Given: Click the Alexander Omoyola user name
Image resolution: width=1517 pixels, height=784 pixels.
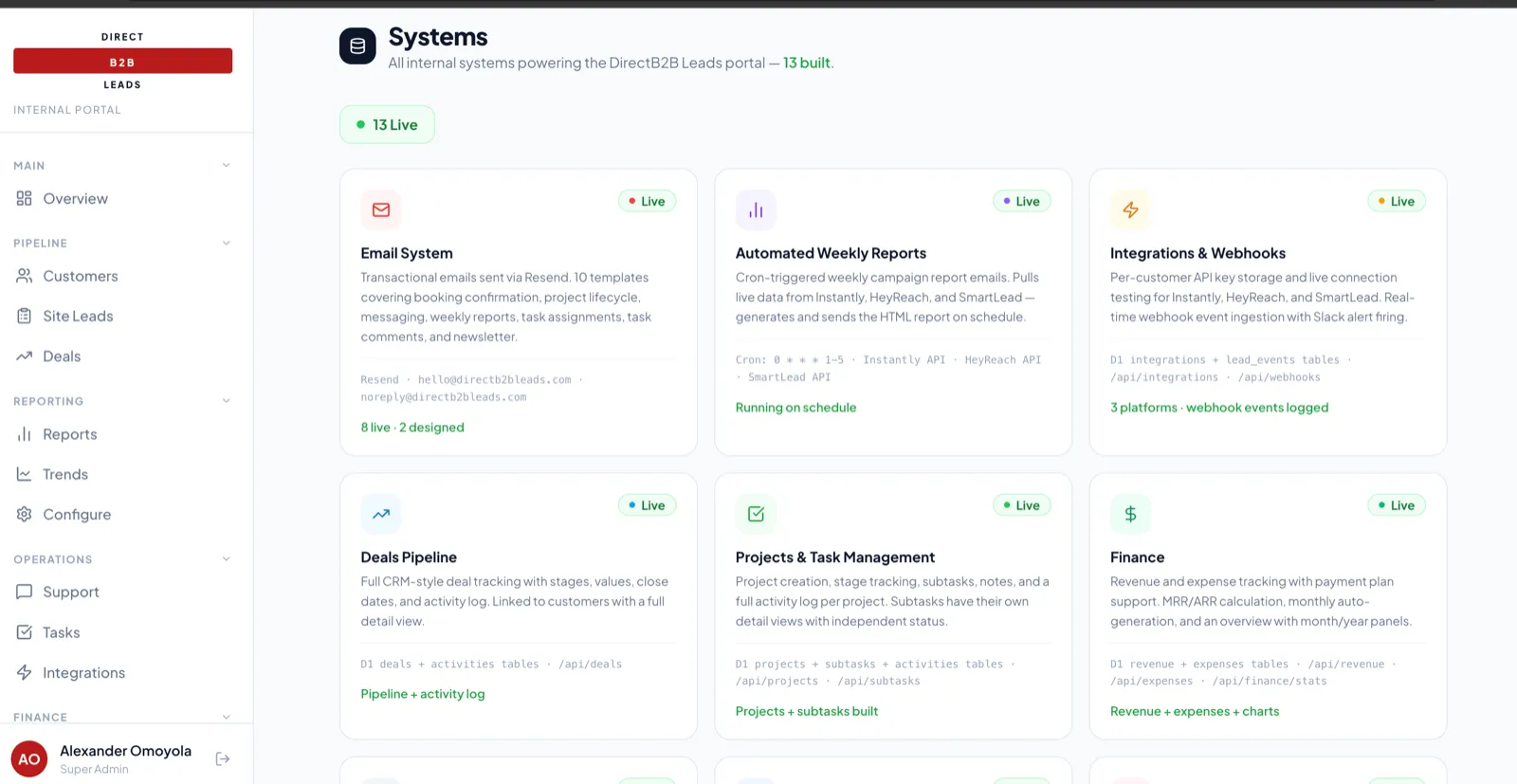Looking at the screenshot, I should pos(125,751).
